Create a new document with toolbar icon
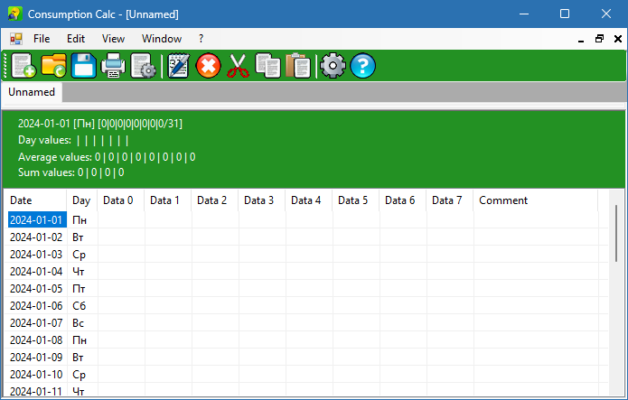This screenshot has height=400, width=628. [24, 66]
